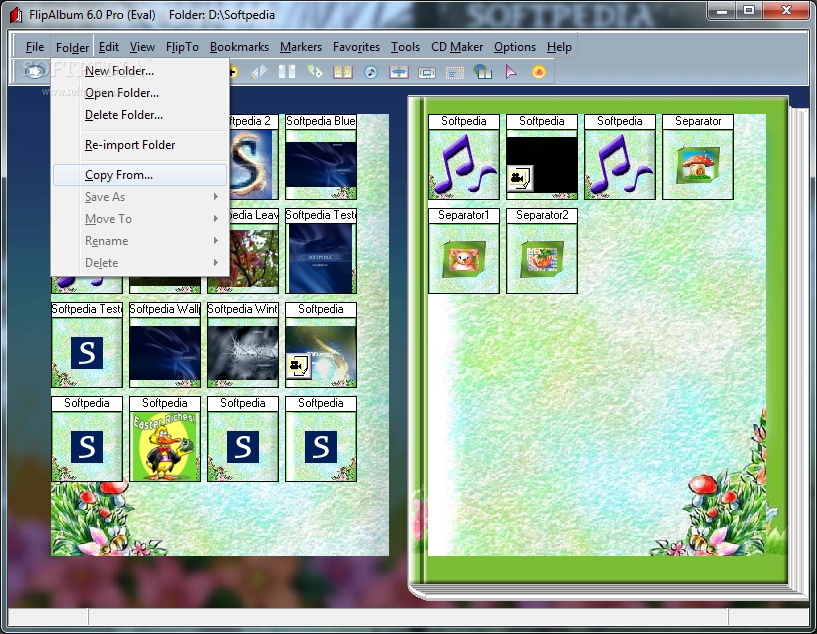
Task: Click the horizontal arrows fit-width icon
Action: coord(399,72)
